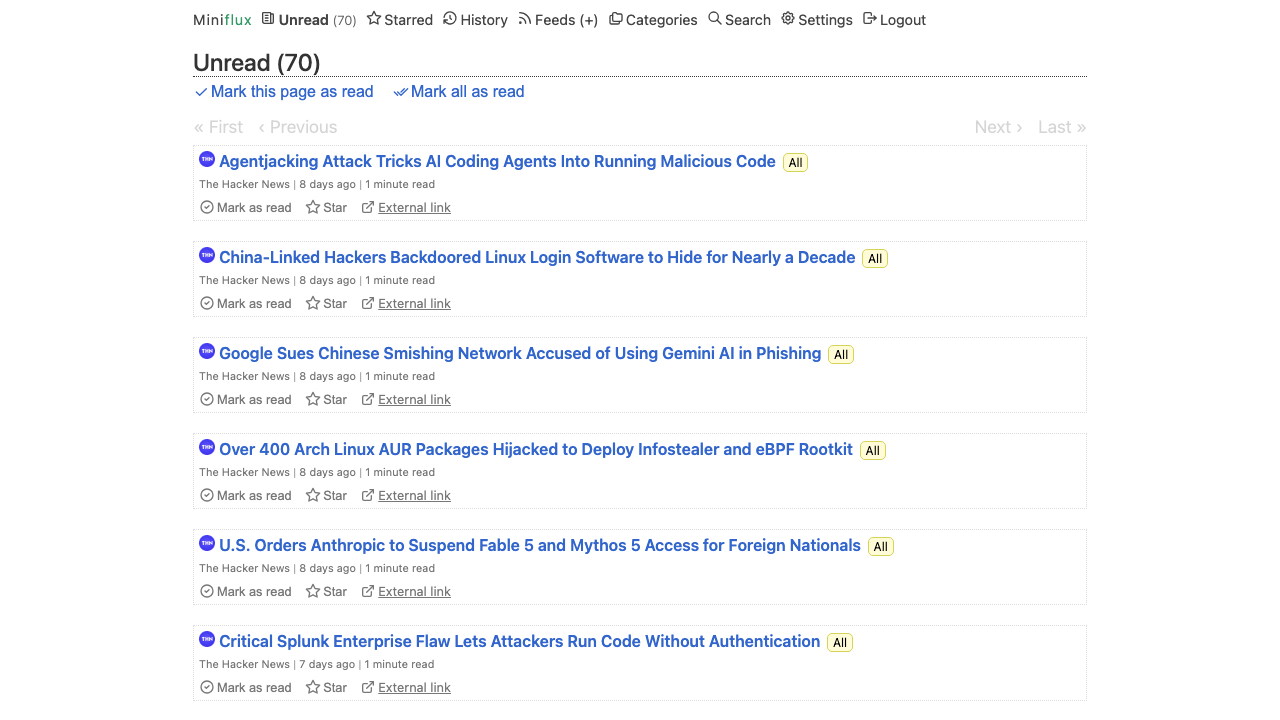The height and width of the screenshot is (720, 1280).
Task: Open External link for China-Linked Hackers article
Action: click(x=407, y=304)
